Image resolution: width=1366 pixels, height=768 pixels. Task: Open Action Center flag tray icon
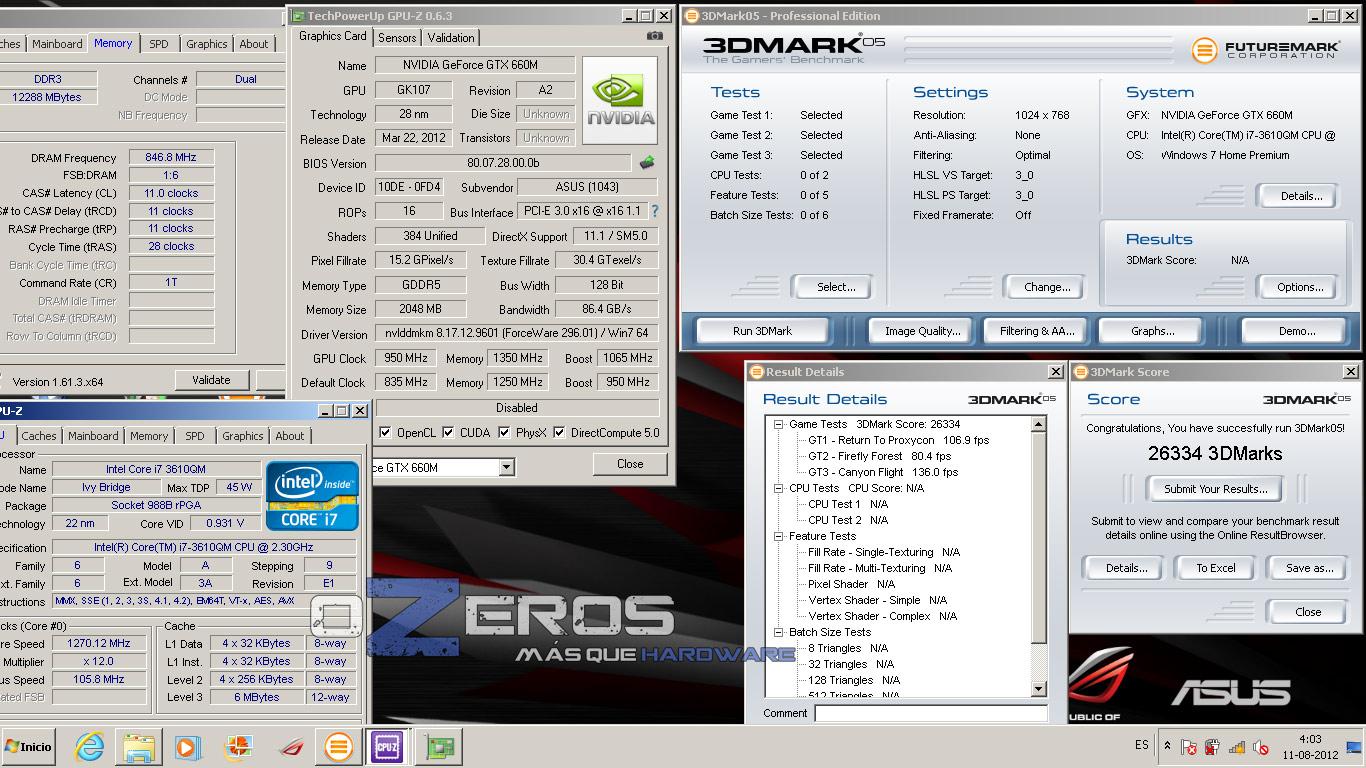pos(1189,747)
